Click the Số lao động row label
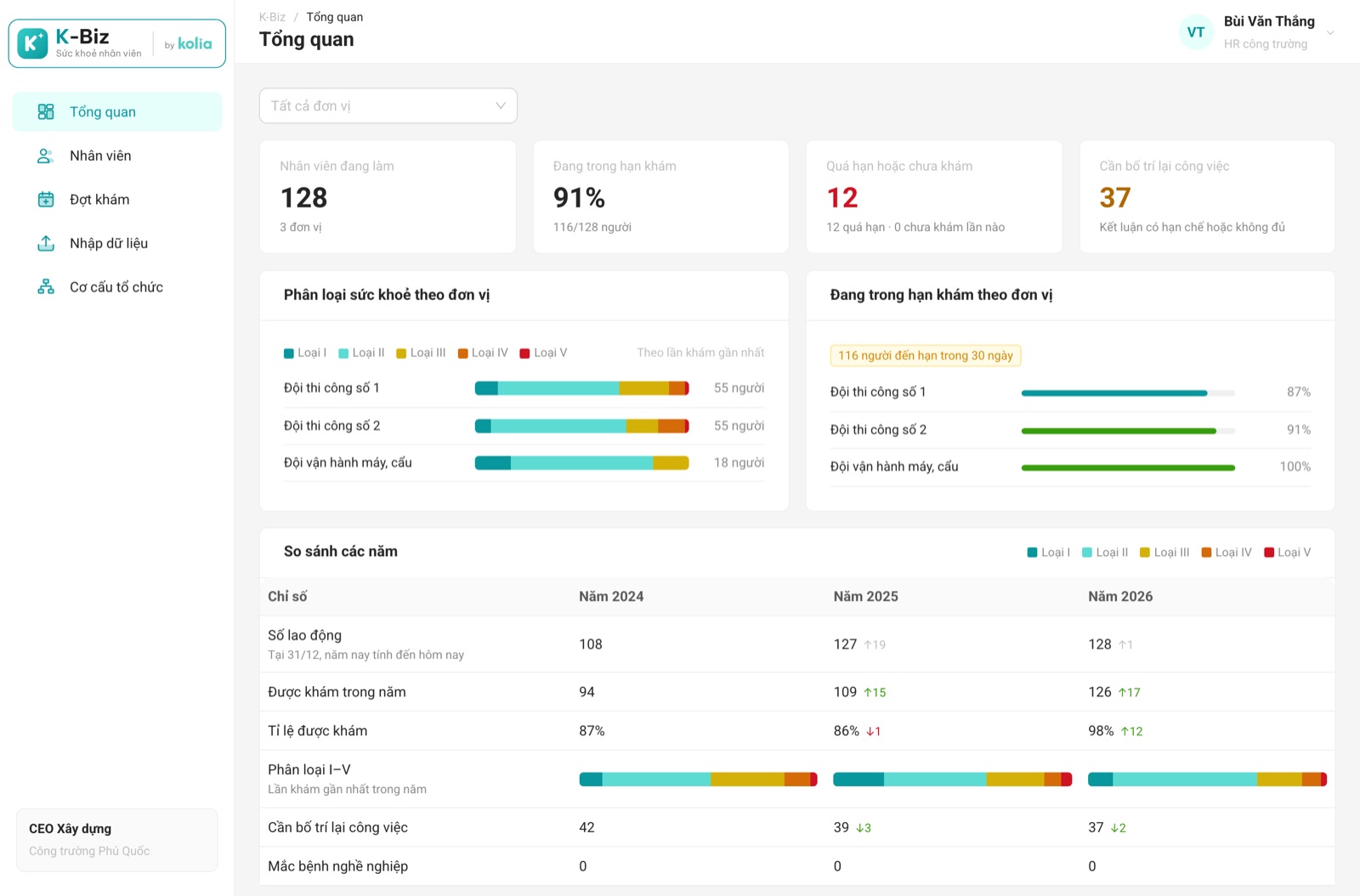1360x896 pixels. (x=304, y=635)
